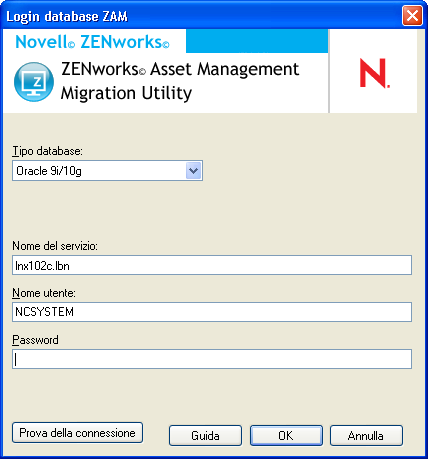Click the red Novell N logo

pyautogui.click(x=374, y=73)
